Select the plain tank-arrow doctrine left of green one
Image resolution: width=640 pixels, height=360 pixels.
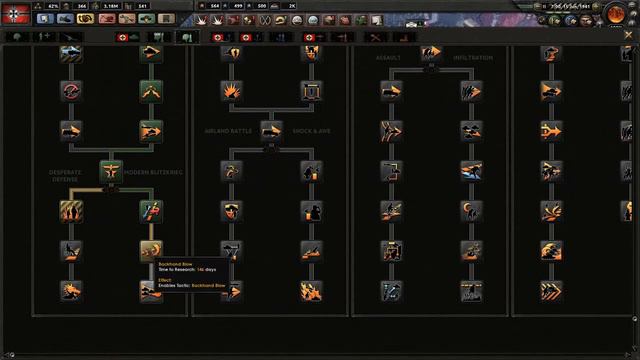click(71, 131)
